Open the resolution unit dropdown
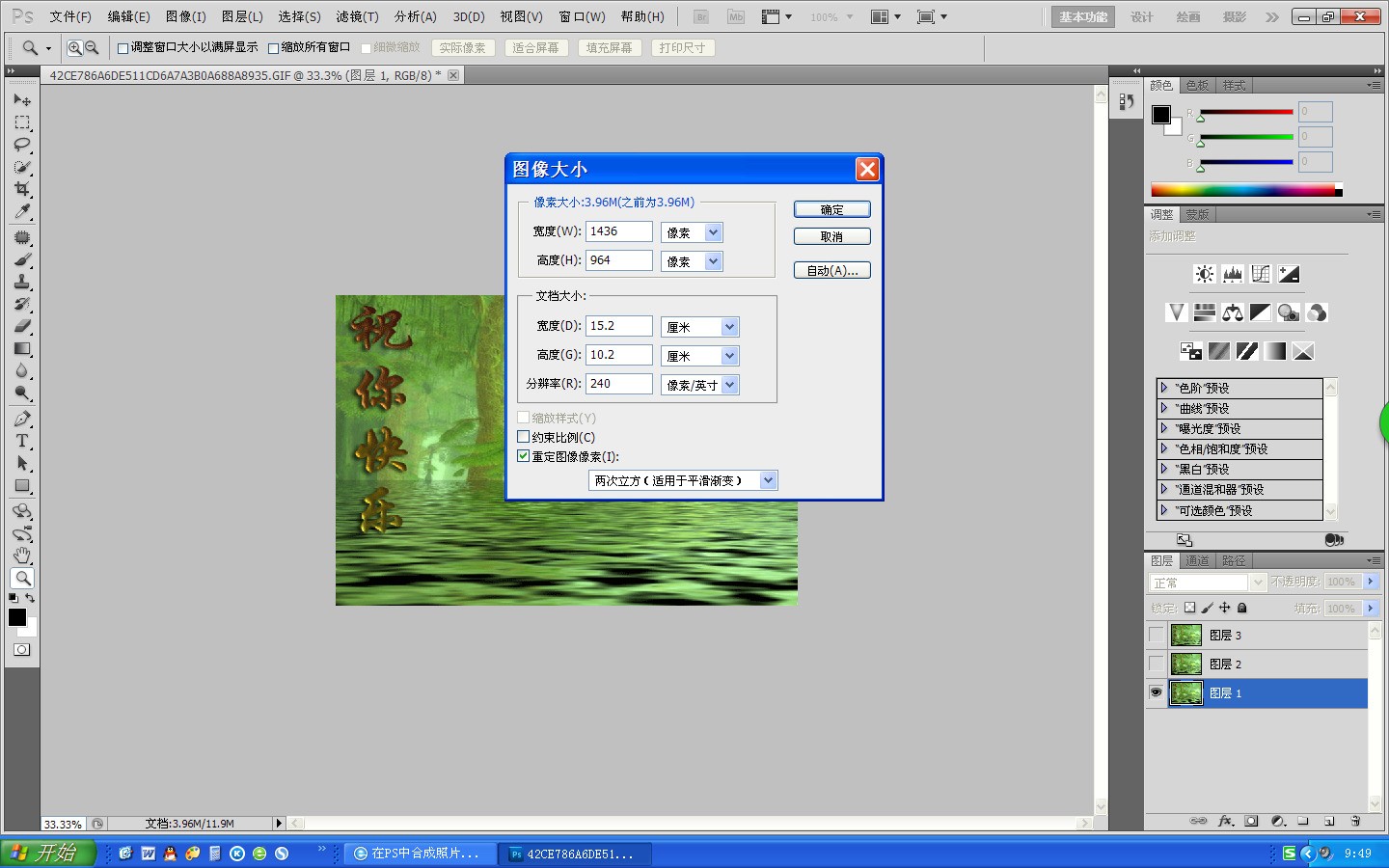This screenshot has height=868, width=1389. pos(729,385)
